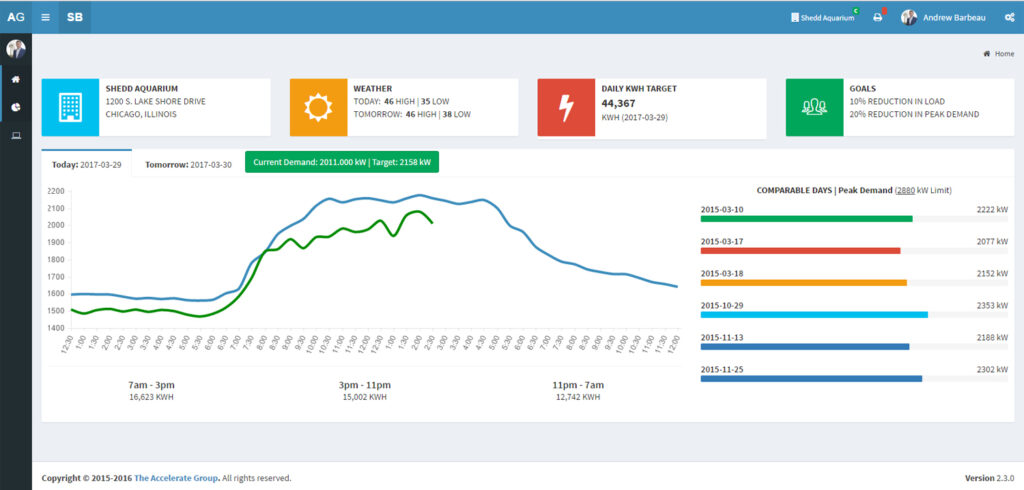
Task: Click the 2015-03-10 green peak bar
Action: pyautogui.click(x=807, y=219)
